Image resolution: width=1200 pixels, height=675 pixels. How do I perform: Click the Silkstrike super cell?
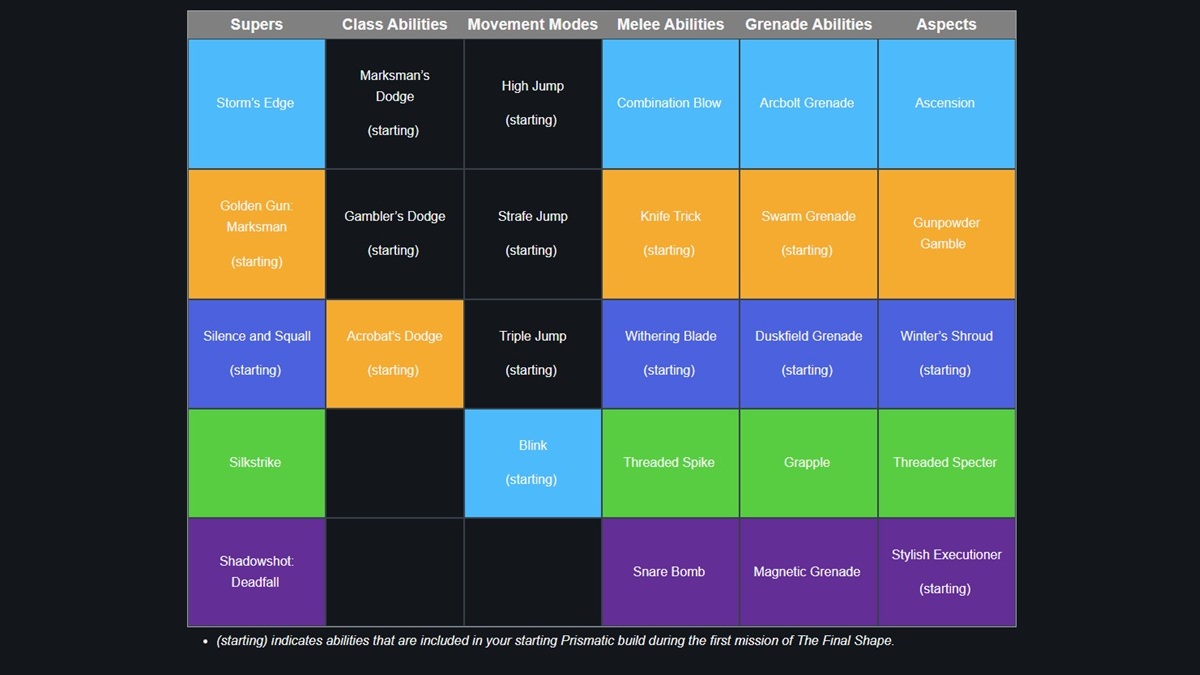click(x=256, y=462)
